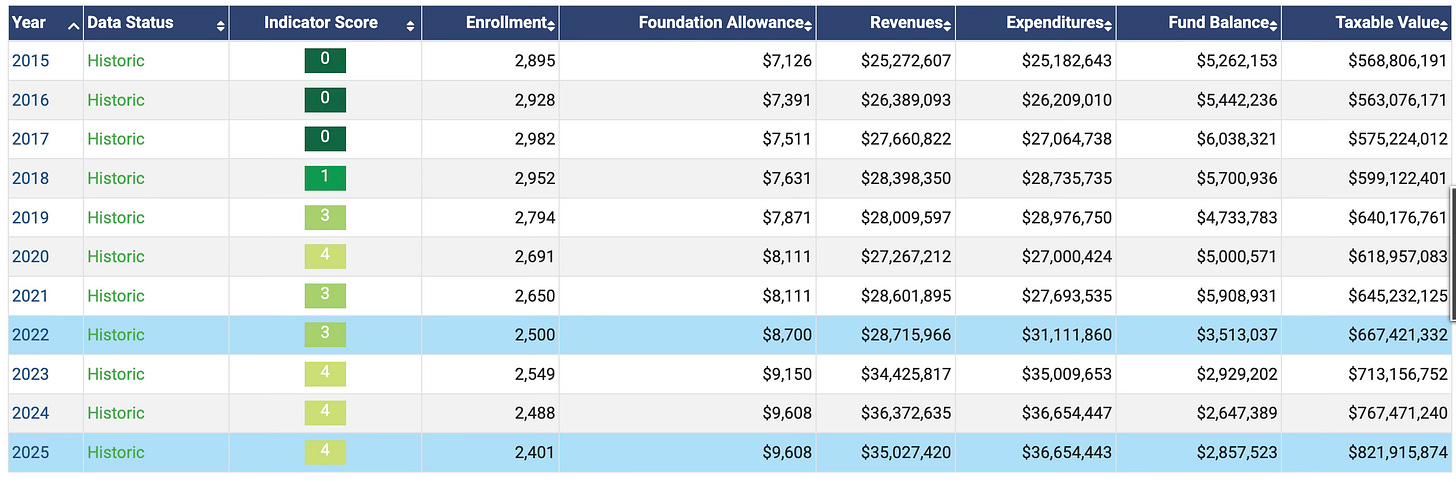
Task: Open the 2015 year link
Action: (x=30, y=61)
